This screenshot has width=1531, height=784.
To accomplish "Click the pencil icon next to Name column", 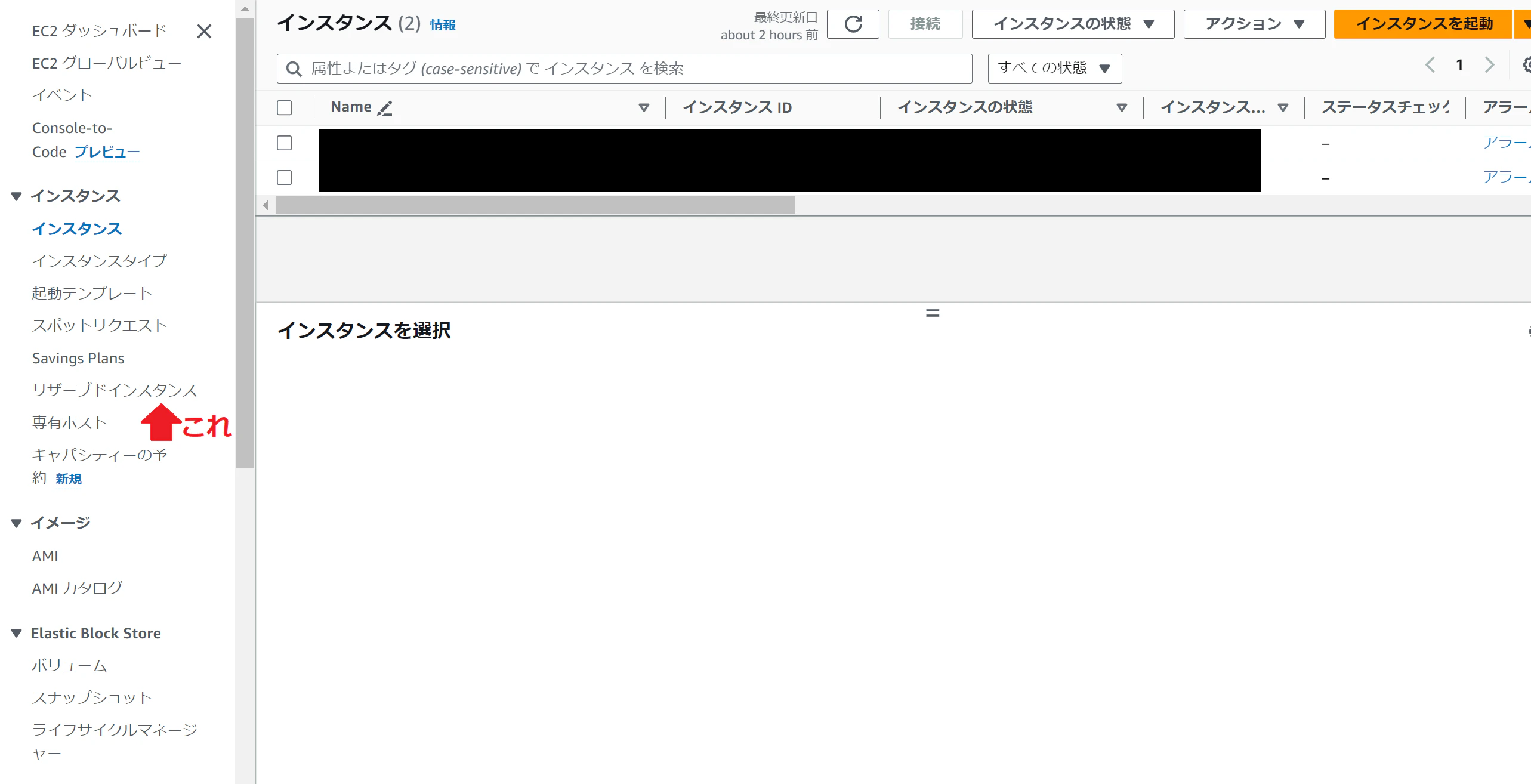I will [385, 108].
